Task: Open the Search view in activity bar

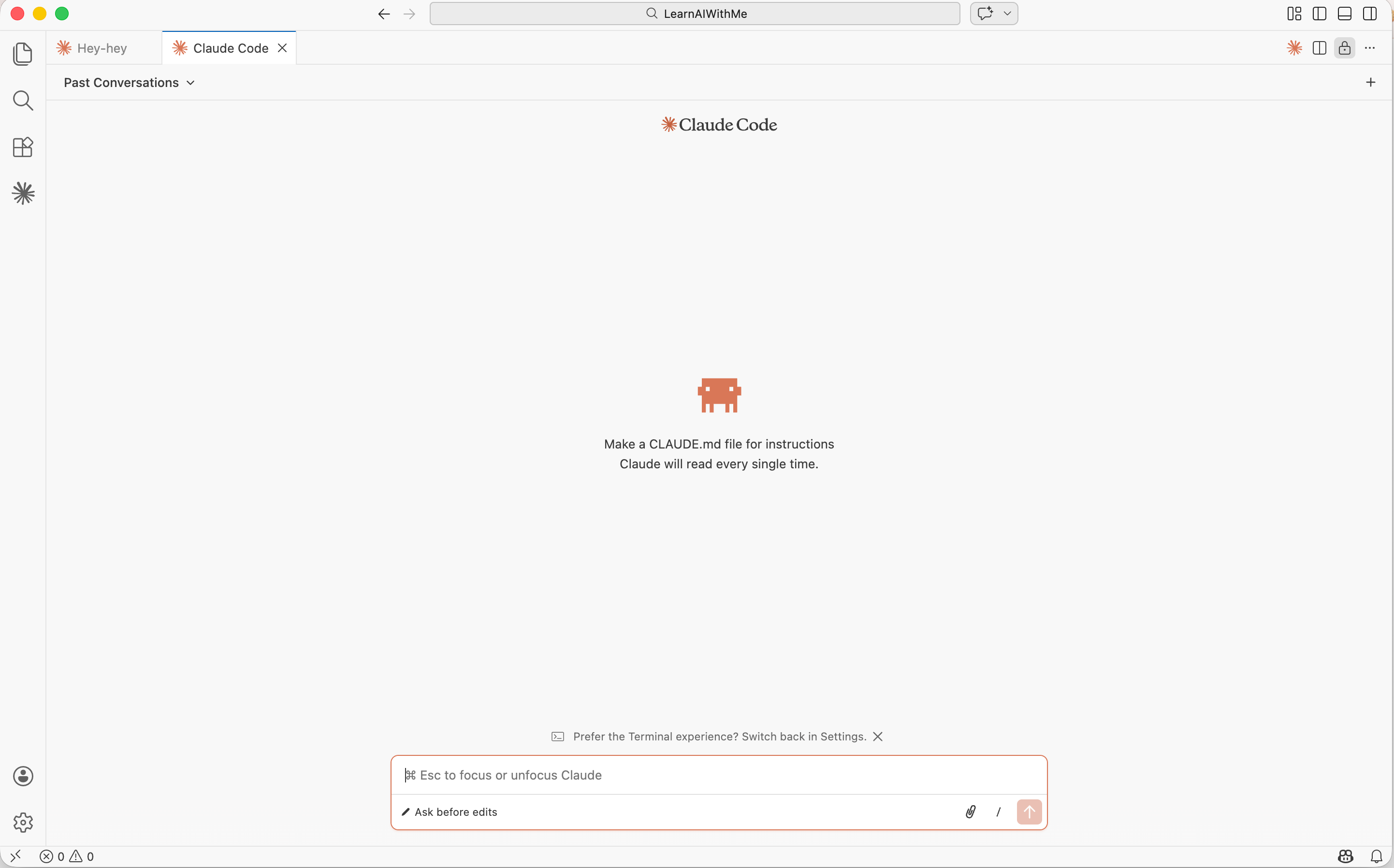Action: point(22,101)
